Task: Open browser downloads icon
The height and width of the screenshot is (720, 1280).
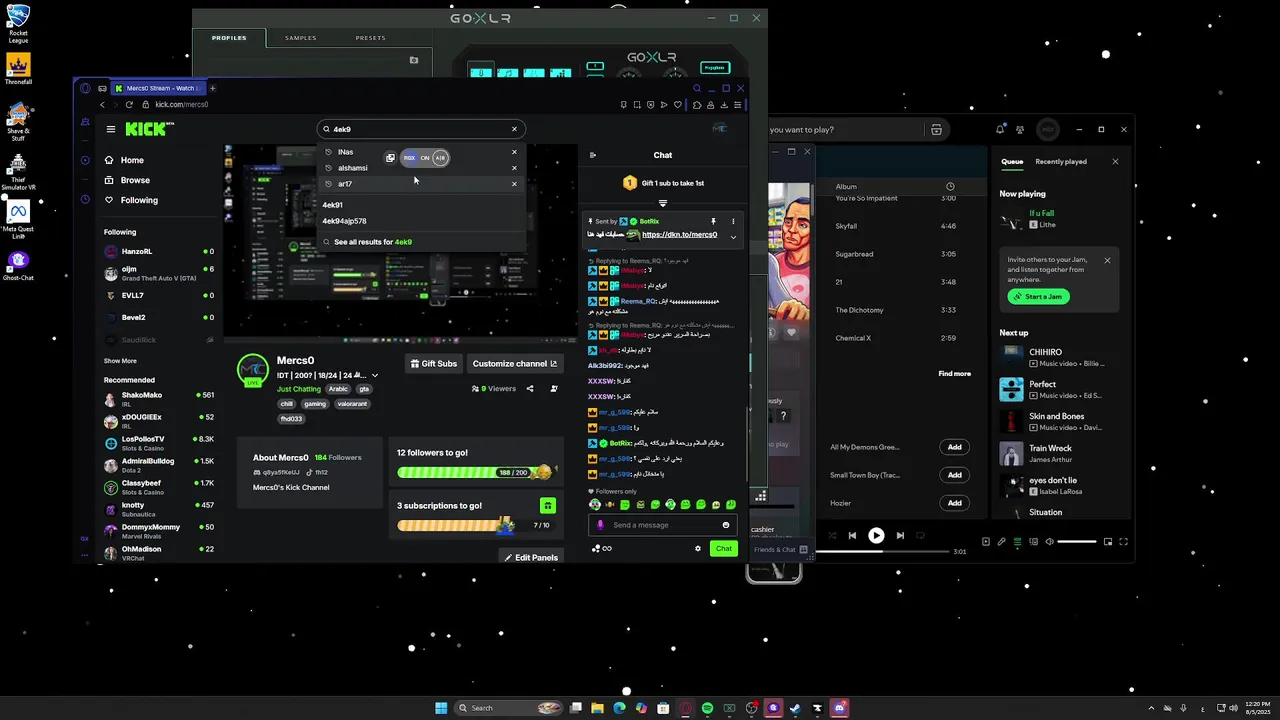Action: pyautogui.click(x=724, y=105)
